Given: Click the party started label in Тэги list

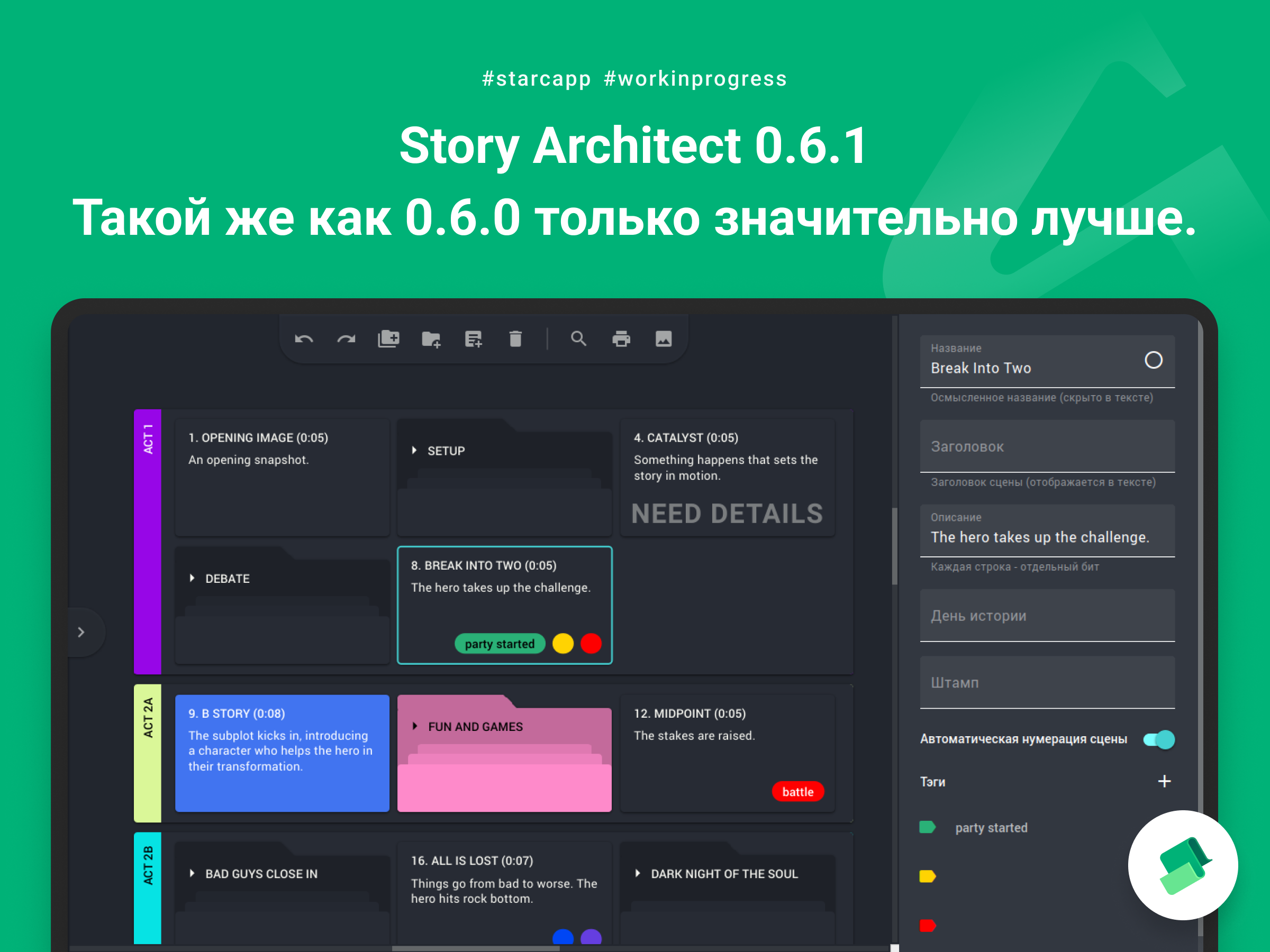Looking at the screenshot, I should tap(991, 828).
